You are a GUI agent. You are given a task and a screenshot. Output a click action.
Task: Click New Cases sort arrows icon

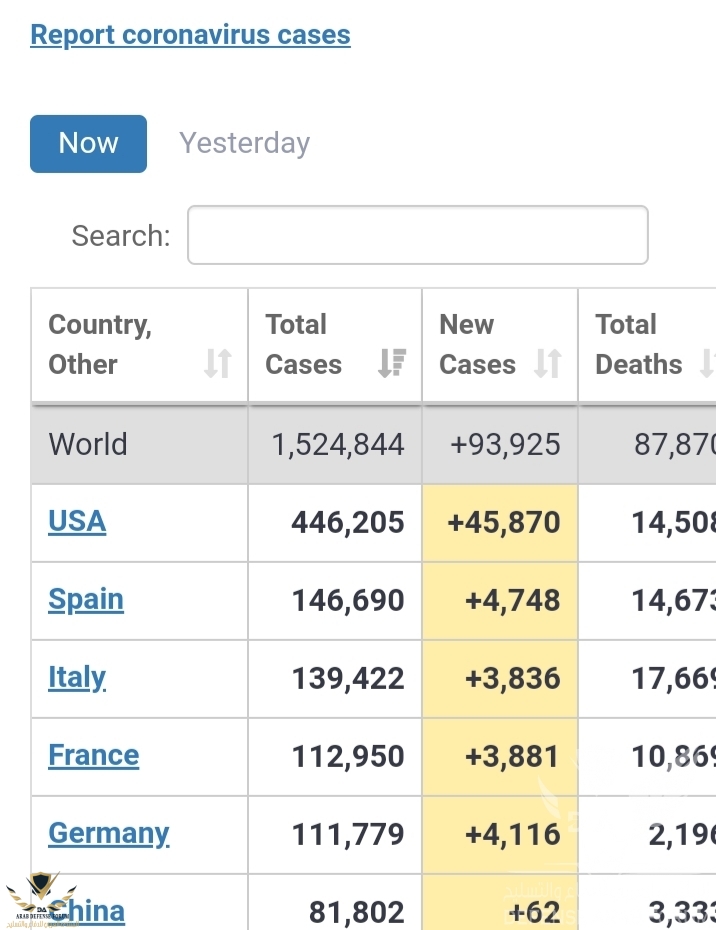point(547,364)
